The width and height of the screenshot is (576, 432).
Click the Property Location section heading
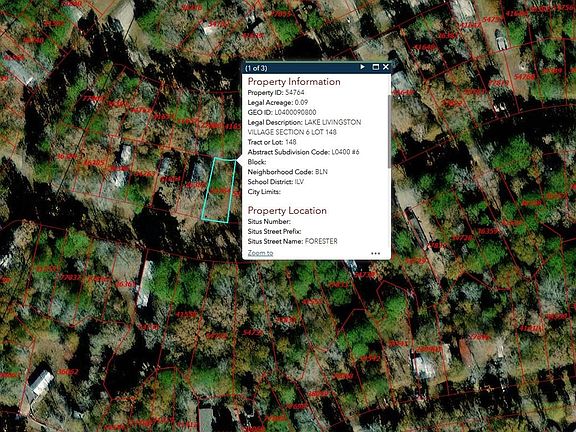coord(287,210)
